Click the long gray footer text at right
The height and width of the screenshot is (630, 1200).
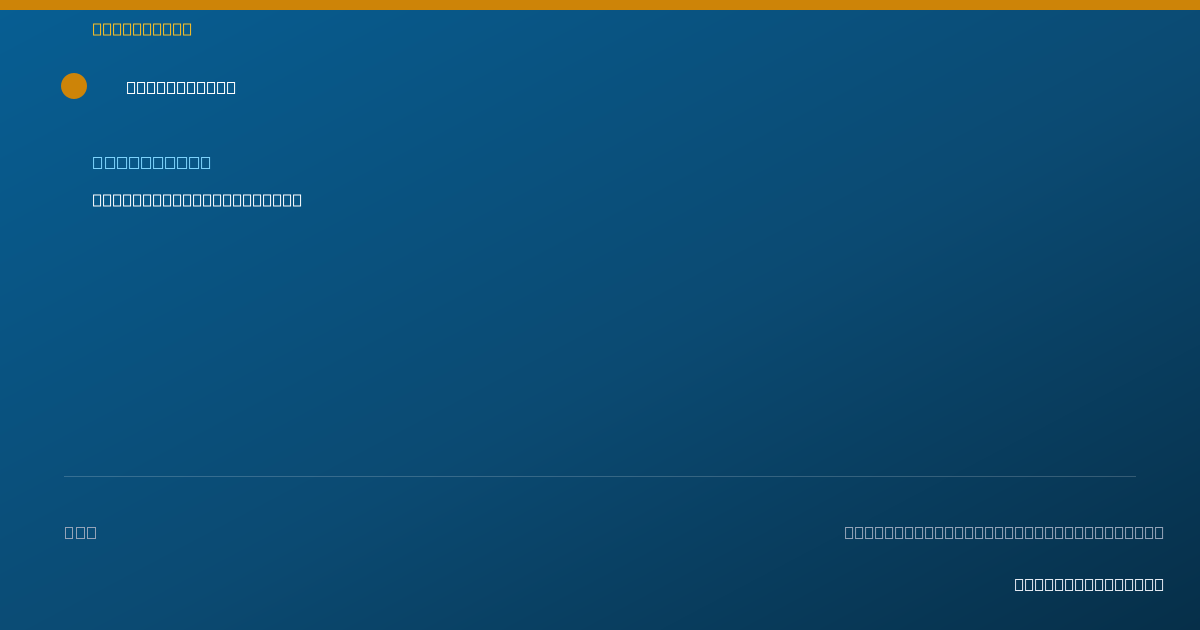tap(1004, 532)
